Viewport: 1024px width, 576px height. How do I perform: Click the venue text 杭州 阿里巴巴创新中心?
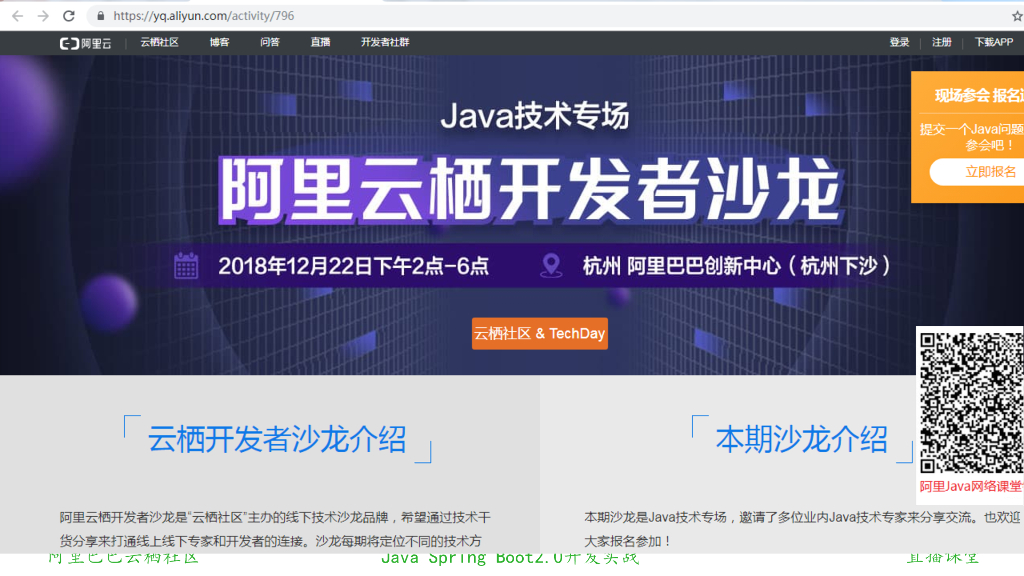736,266
